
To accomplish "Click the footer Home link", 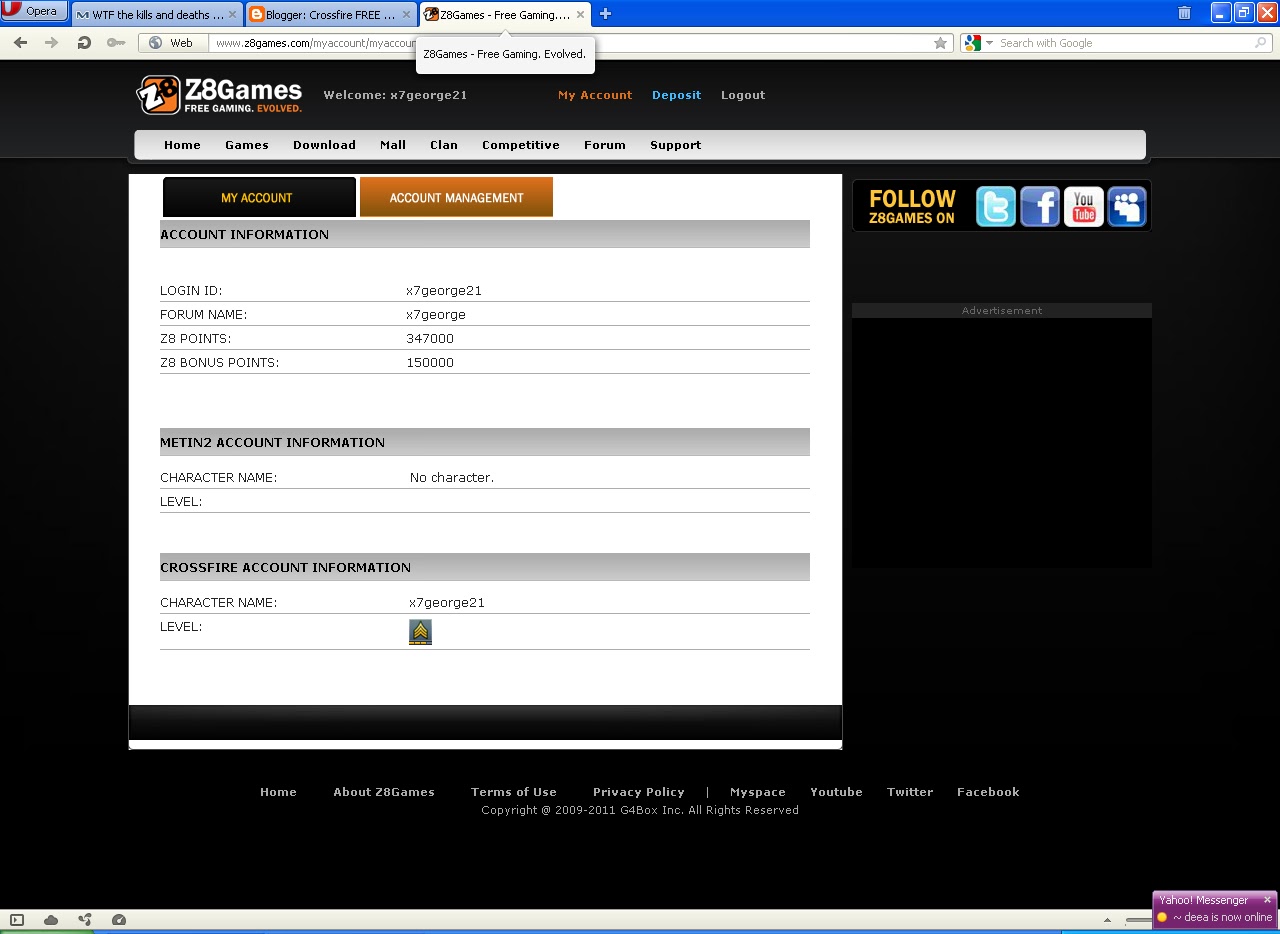I will 278,792.
